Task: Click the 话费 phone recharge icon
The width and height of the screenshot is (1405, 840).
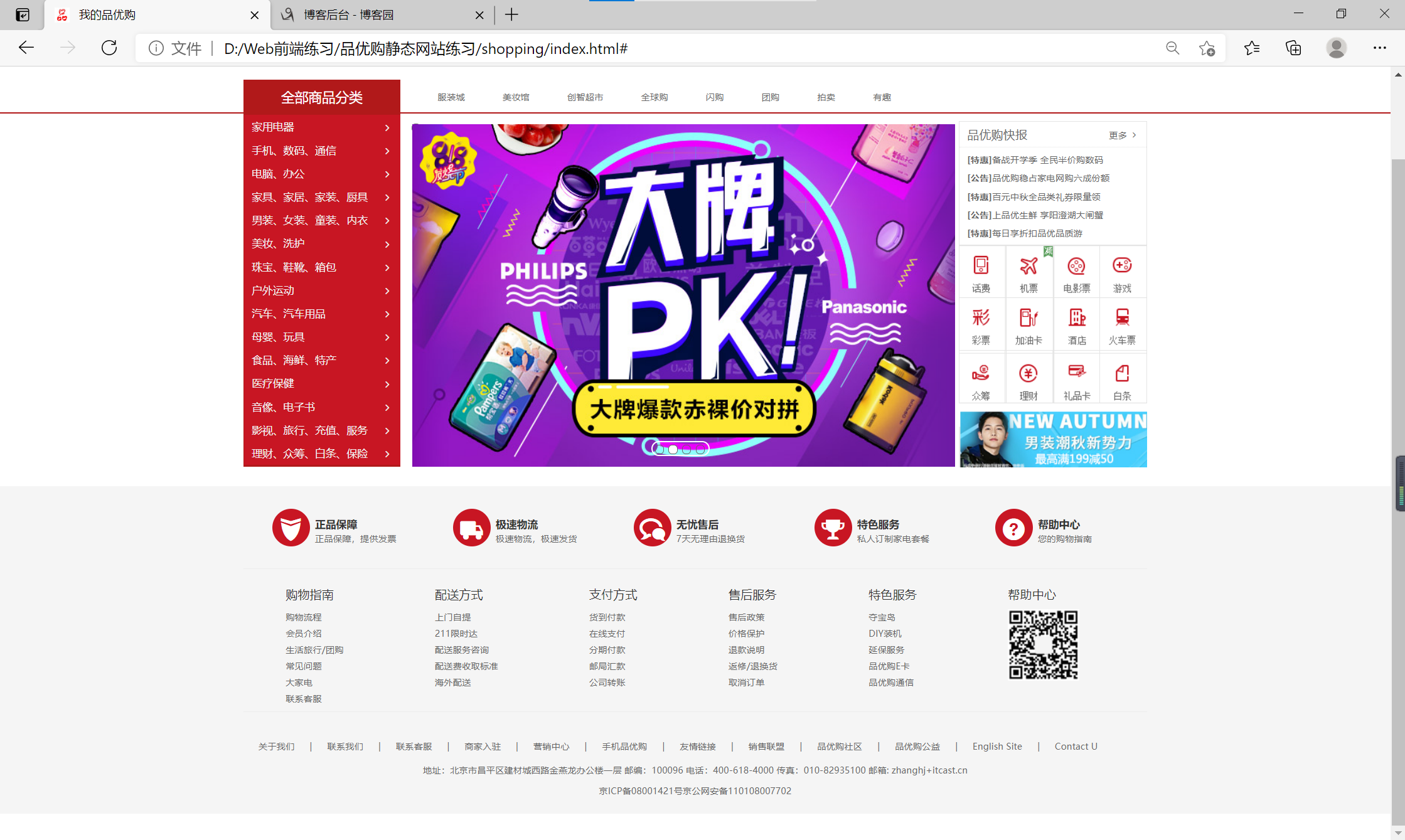Action: coord(981,265)
